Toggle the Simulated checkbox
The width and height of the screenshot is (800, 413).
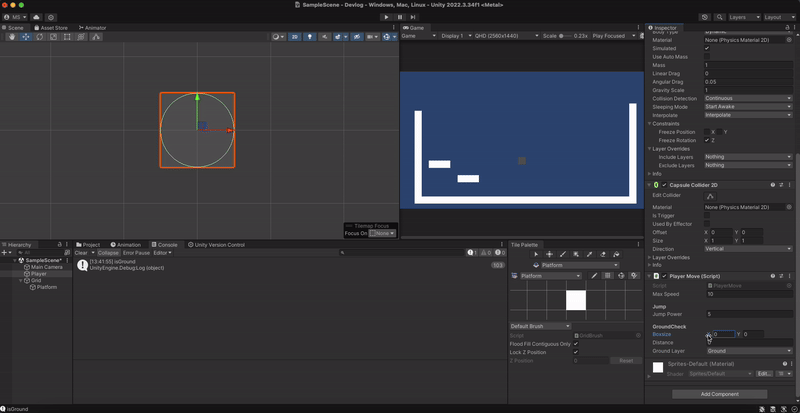click(707, 48)
